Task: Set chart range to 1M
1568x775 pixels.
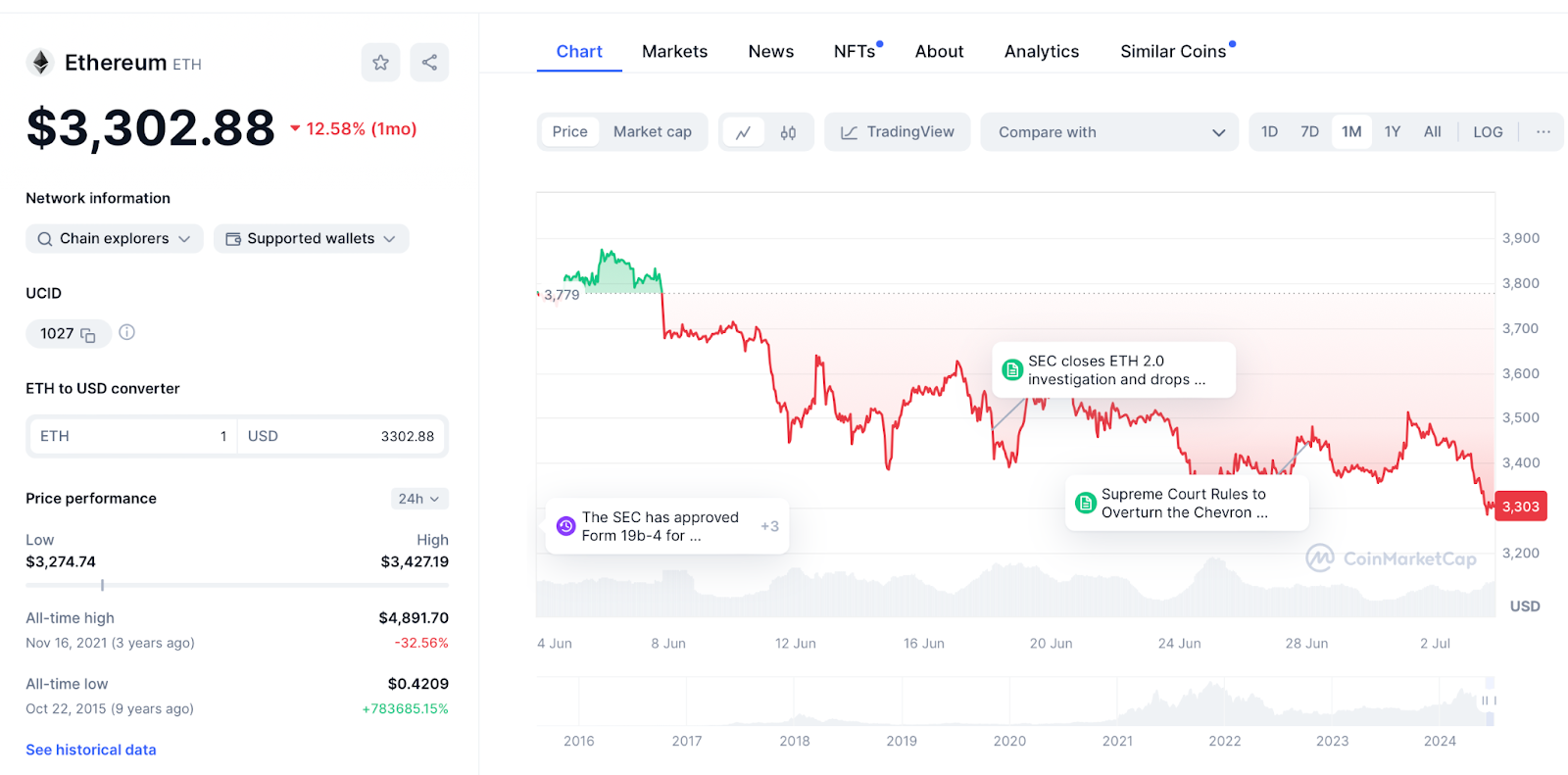Action: 1351,132
